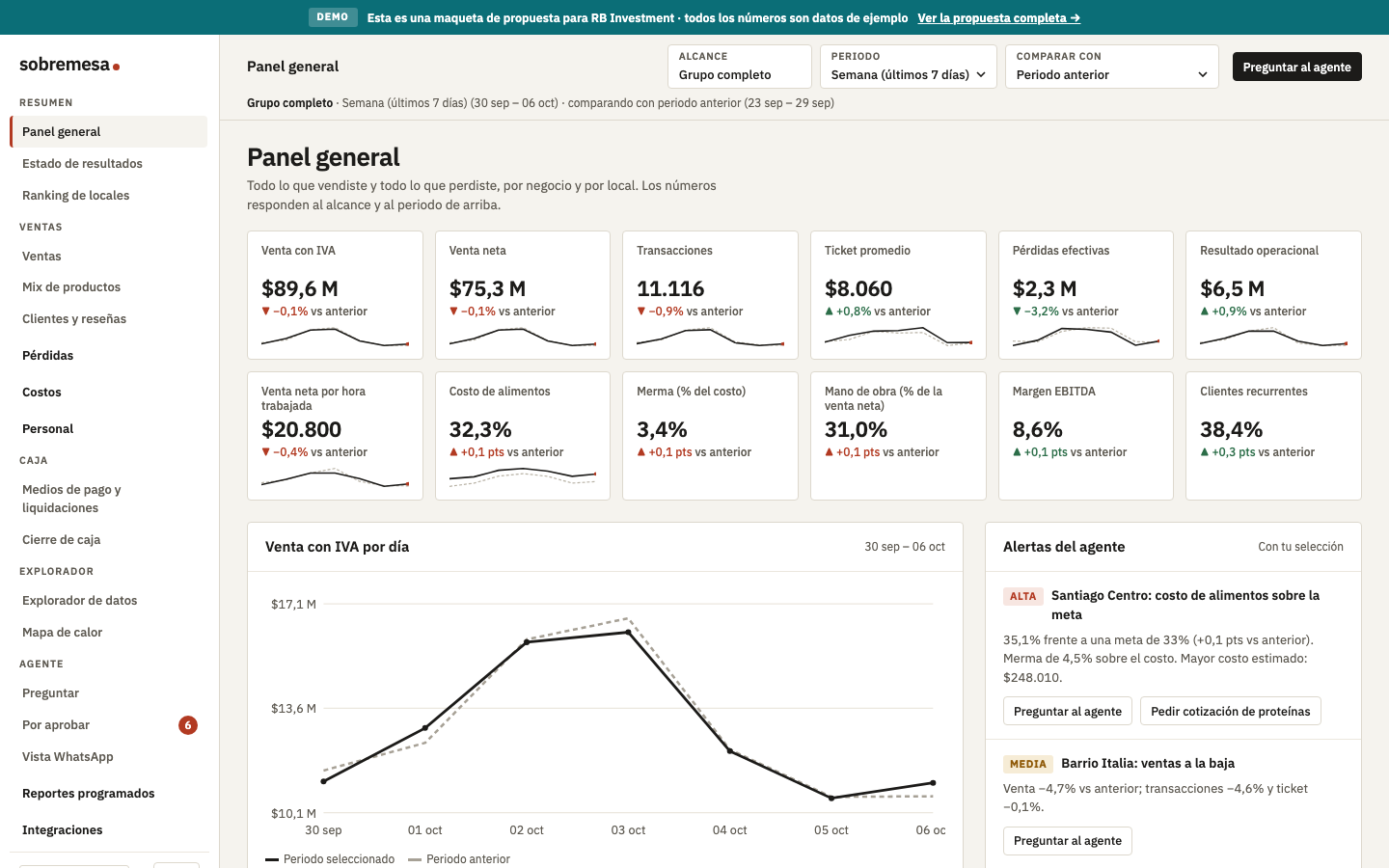The image size is (1389, 868).
Task: Click the Costo de alimentos 32,3% card
Action: (523, 436)
